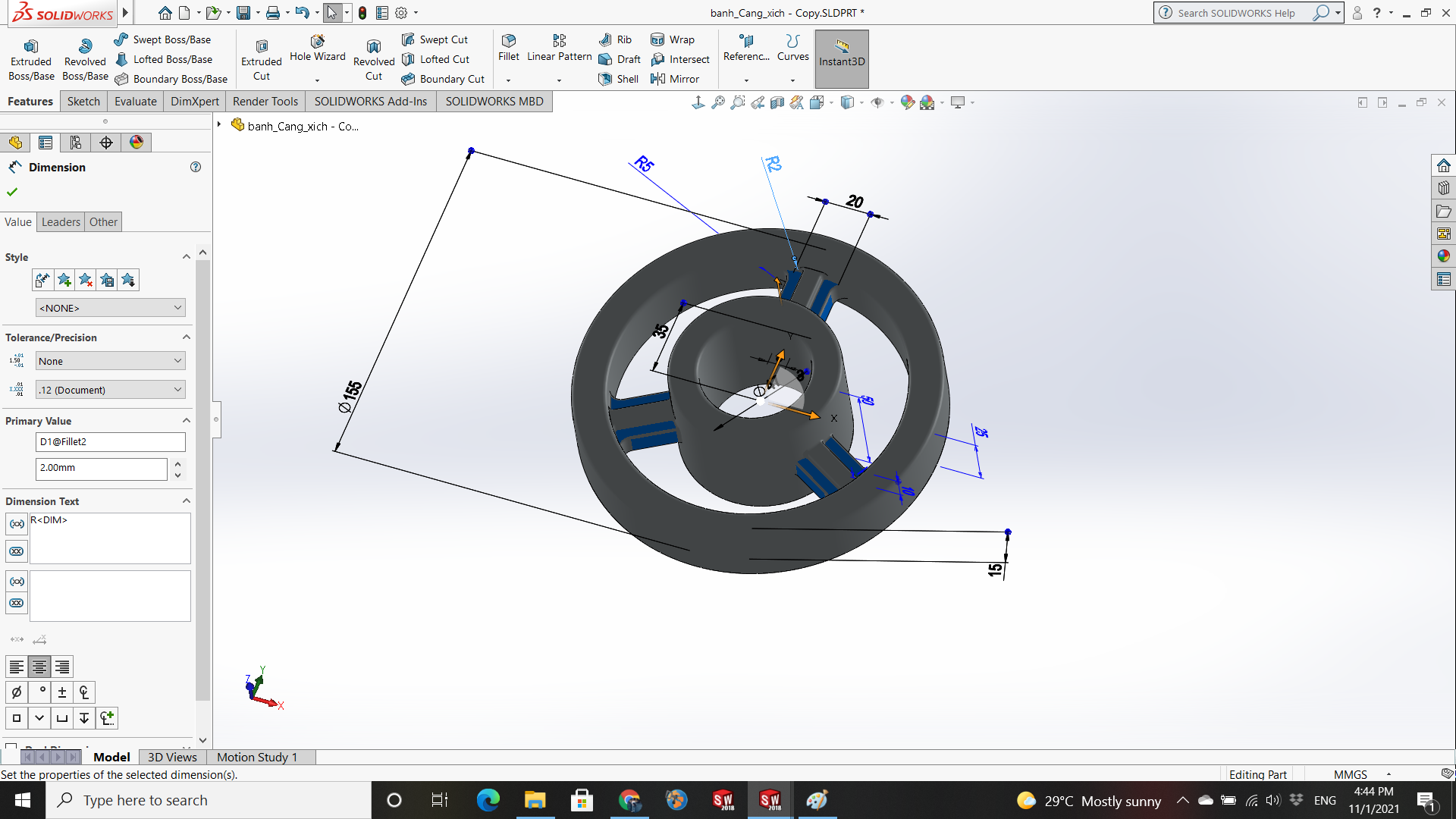Click the green checkmark to accept dimension

click(12, 192)
